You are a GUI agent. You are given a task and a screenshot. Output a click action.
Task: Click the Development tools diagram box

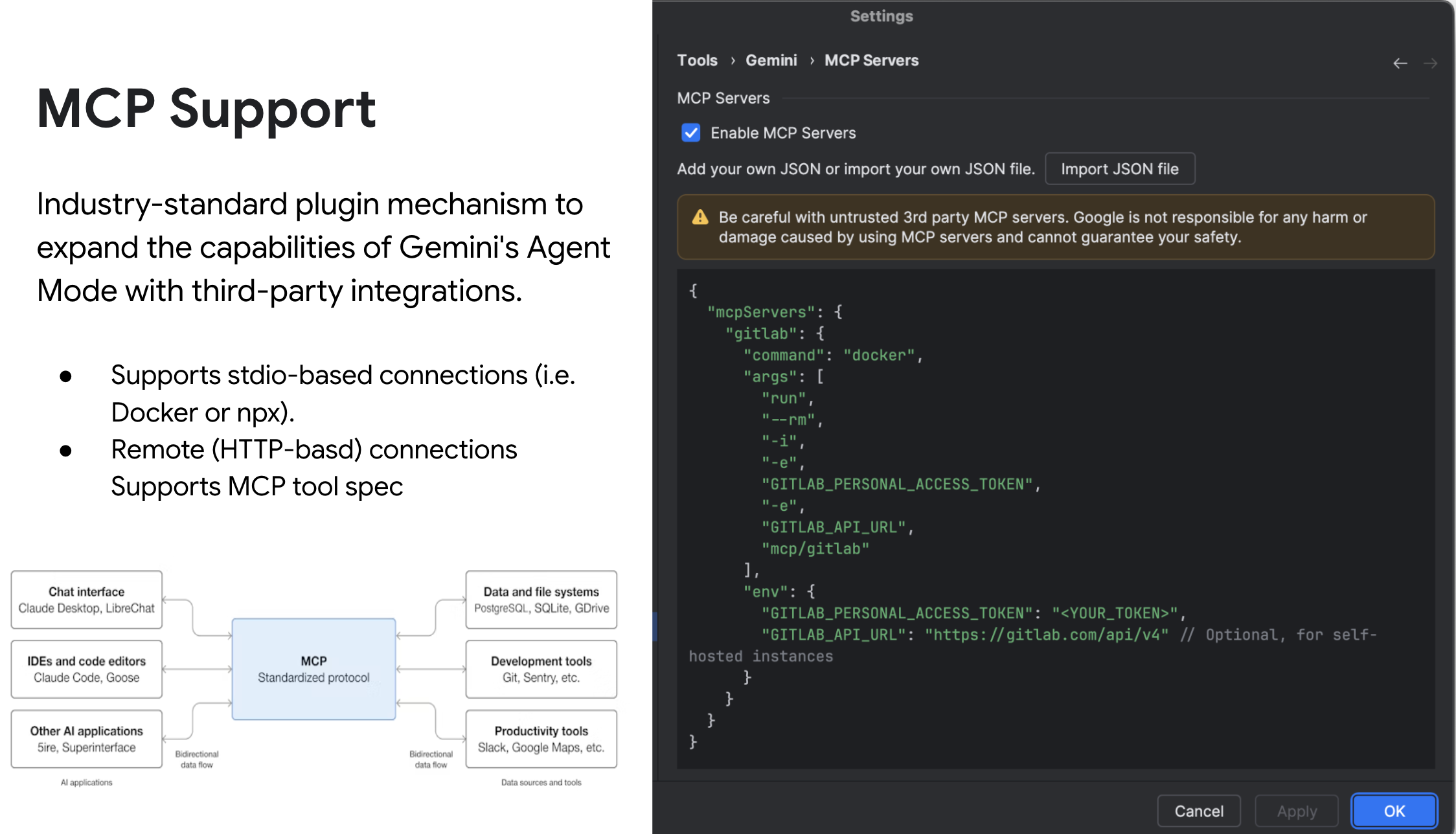click(x=541, y=669)
